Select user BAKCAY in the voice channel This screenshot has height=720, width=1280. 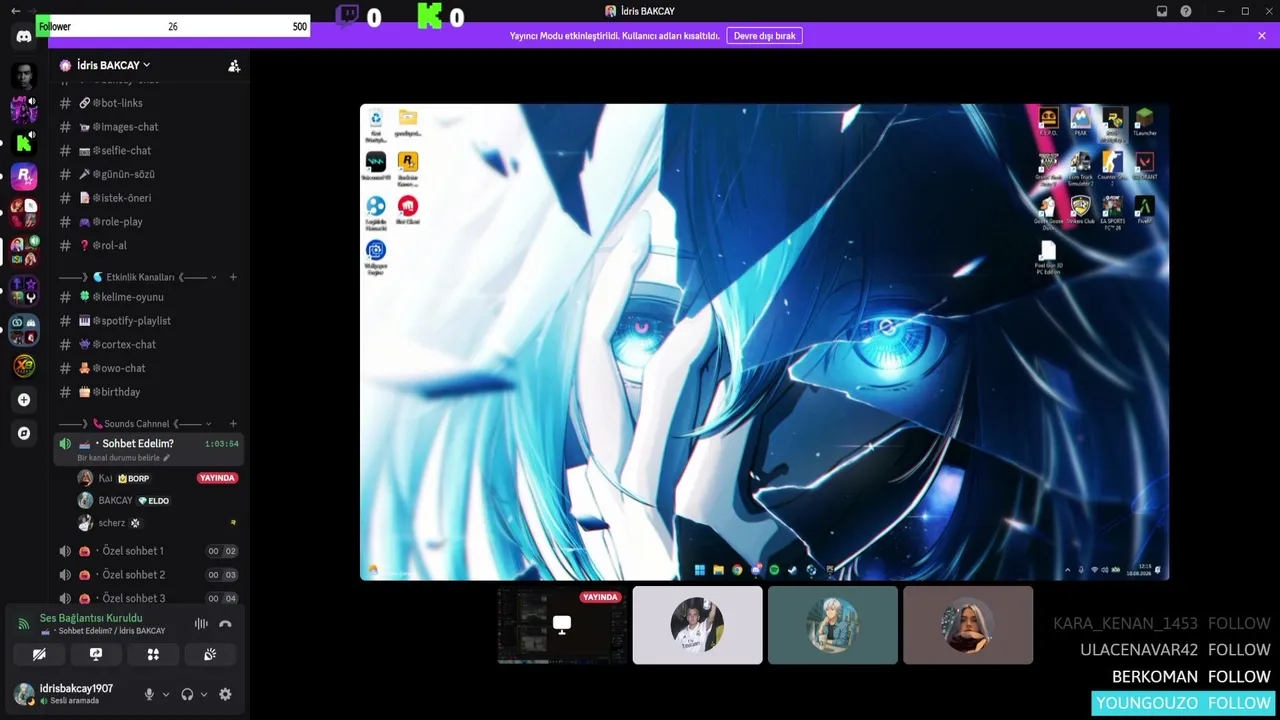157,500
